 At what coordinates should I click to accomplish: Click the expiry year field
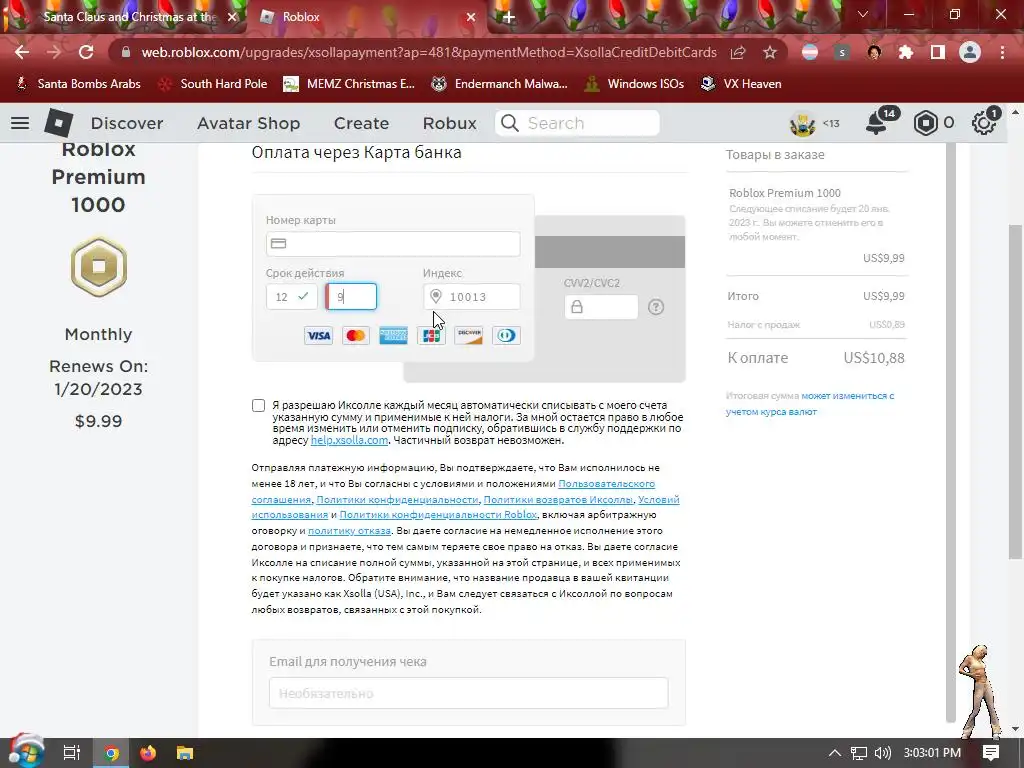[x=351, y=296]
